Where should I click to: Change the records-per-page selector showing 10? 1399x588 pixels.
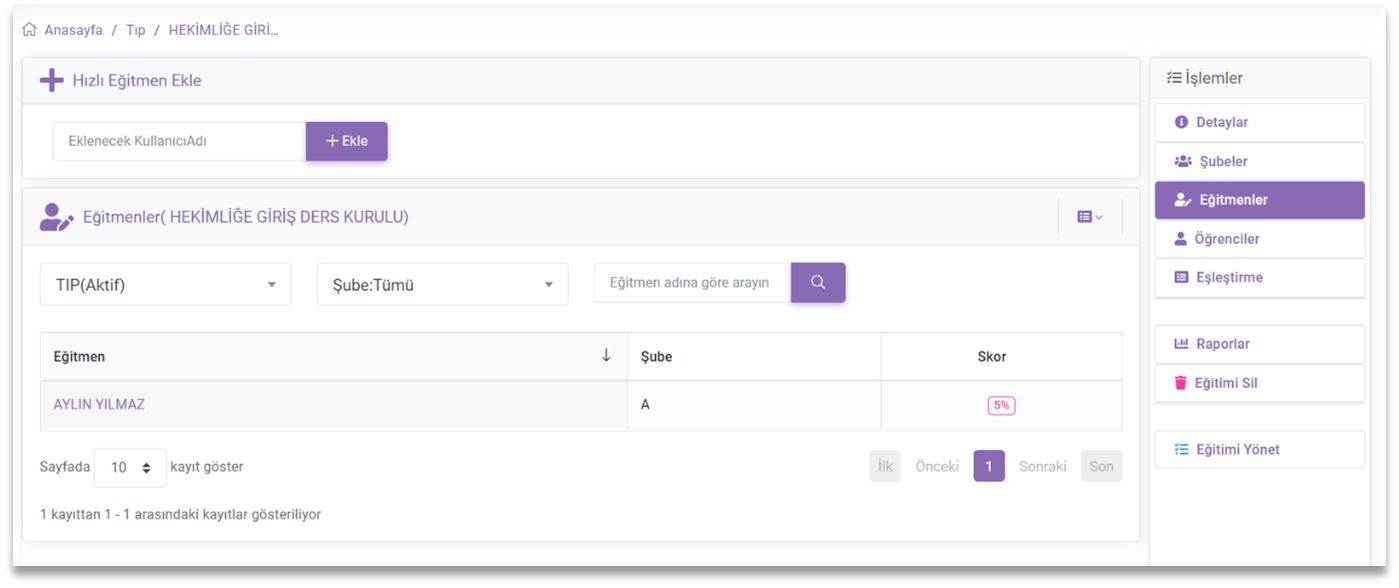coord(130,467)
